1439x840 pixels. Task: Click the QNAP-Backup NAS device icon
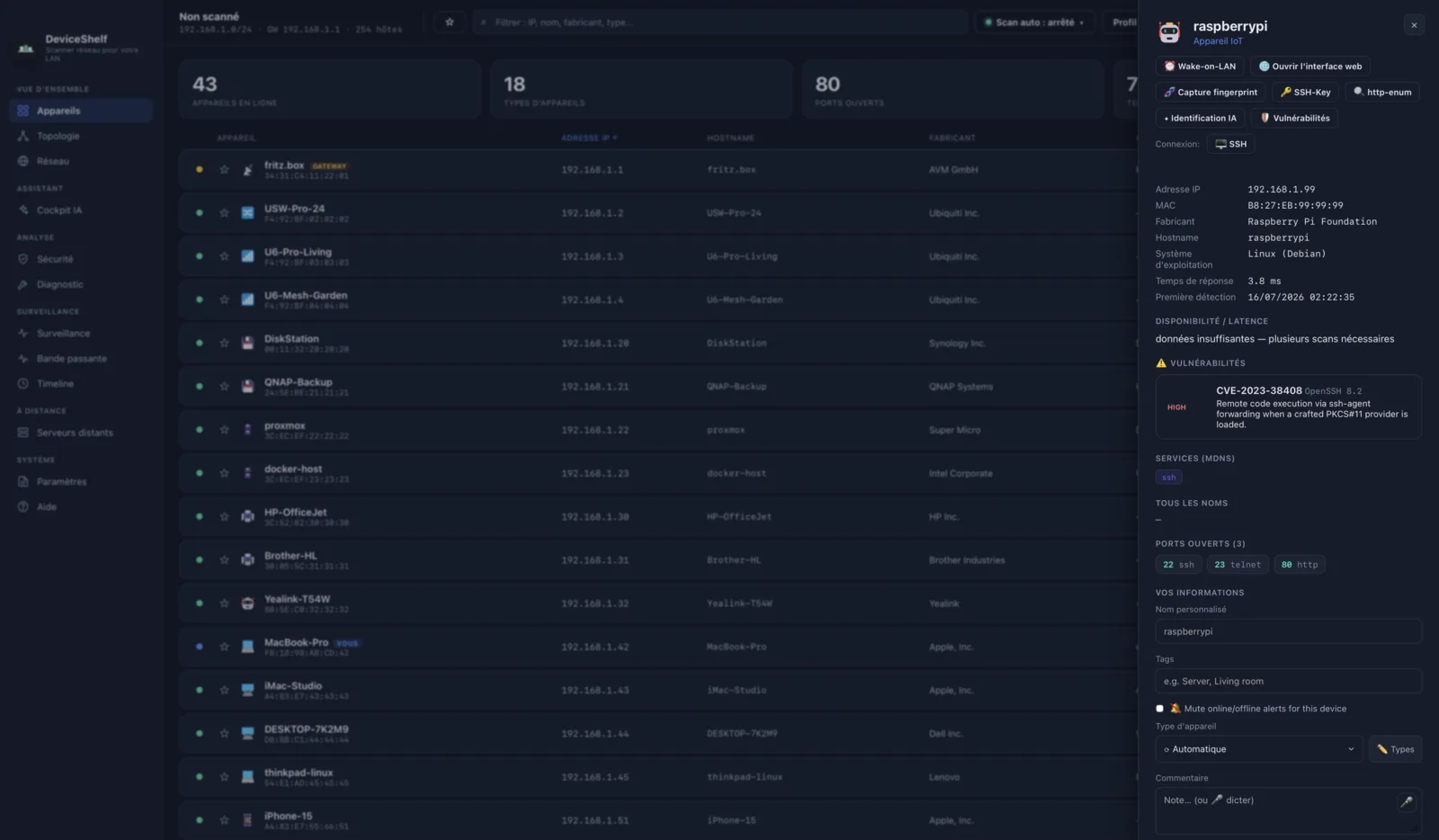click(247, 387)
